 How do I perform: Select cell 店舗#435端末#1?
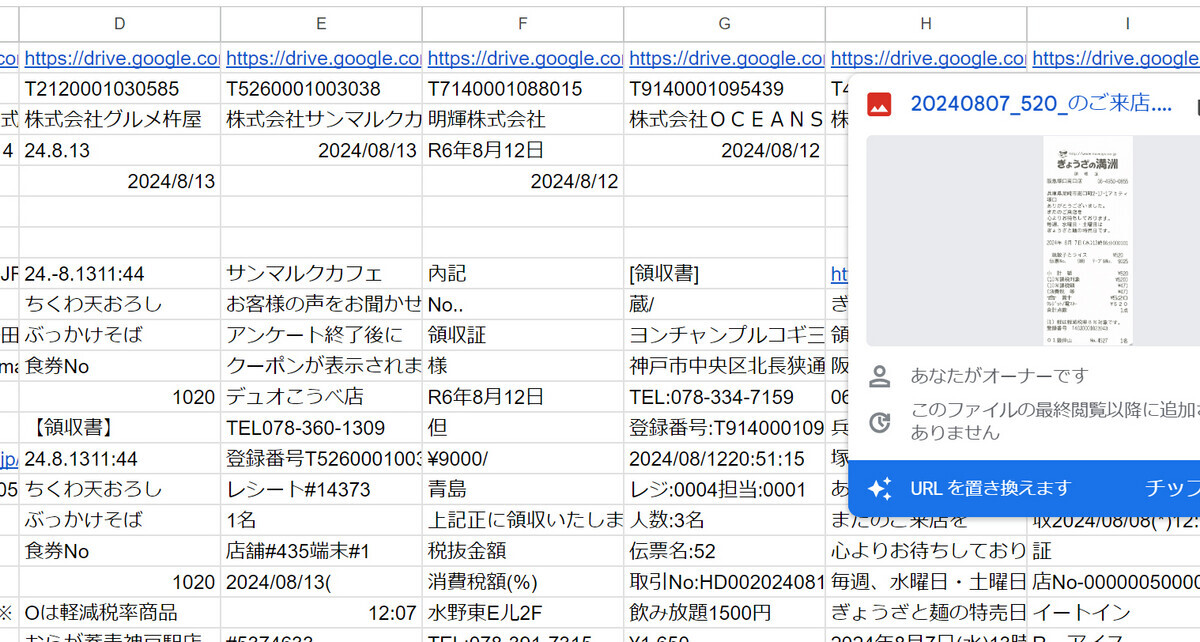click(x=321, y=551)
